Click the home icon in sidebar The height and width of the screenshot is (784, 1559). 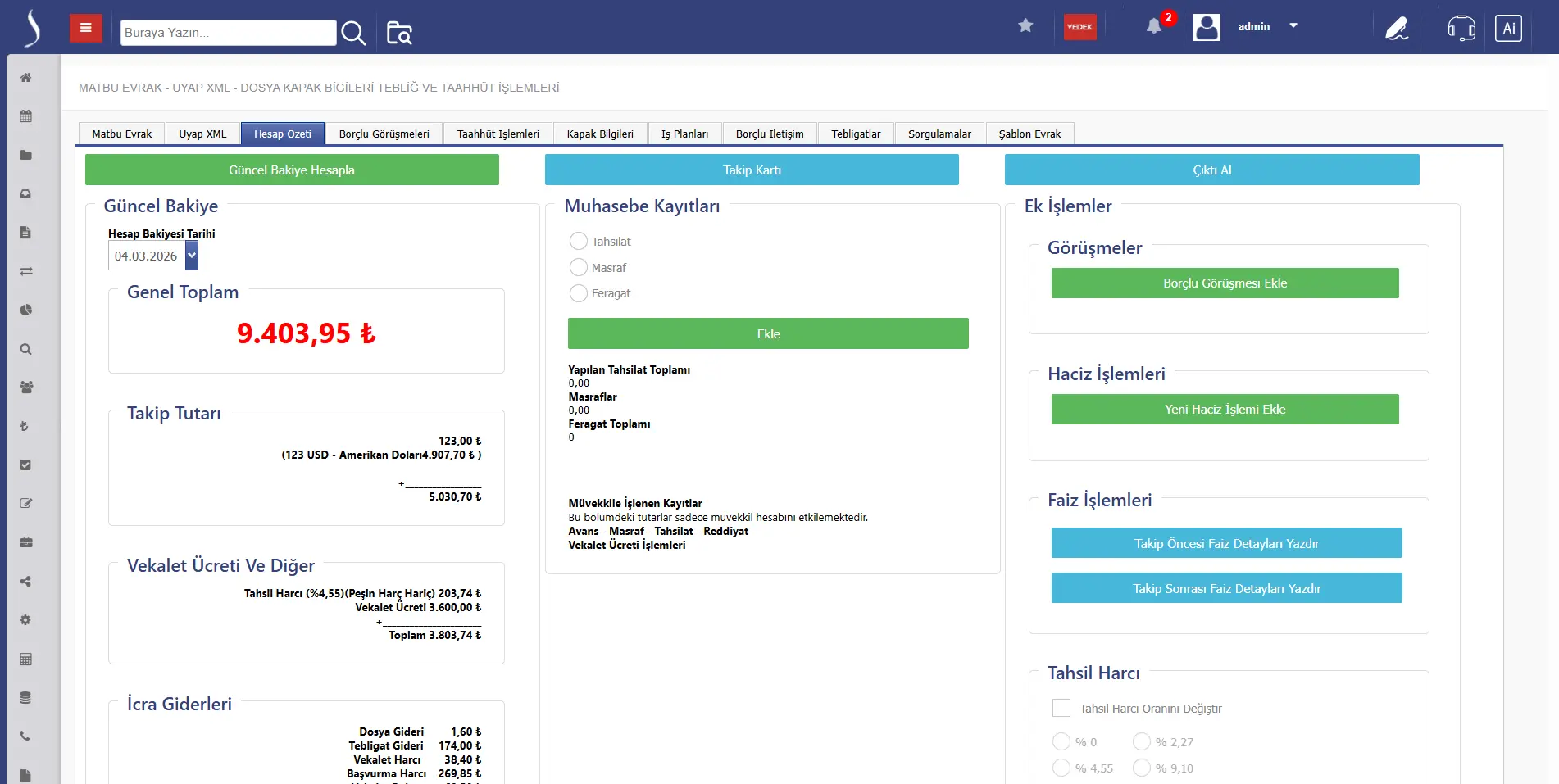pos(26,78)
